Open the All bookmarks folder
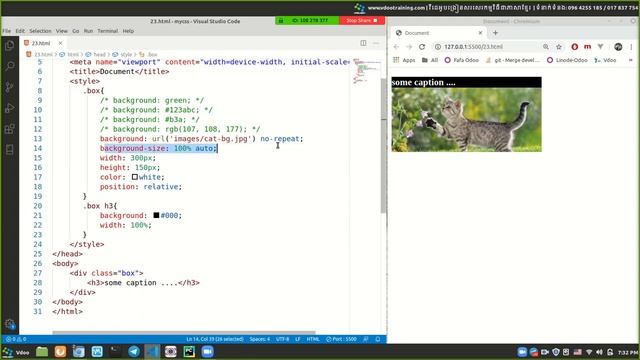The width and height of the screenshot is (640, 360). [x=430, y=60]
